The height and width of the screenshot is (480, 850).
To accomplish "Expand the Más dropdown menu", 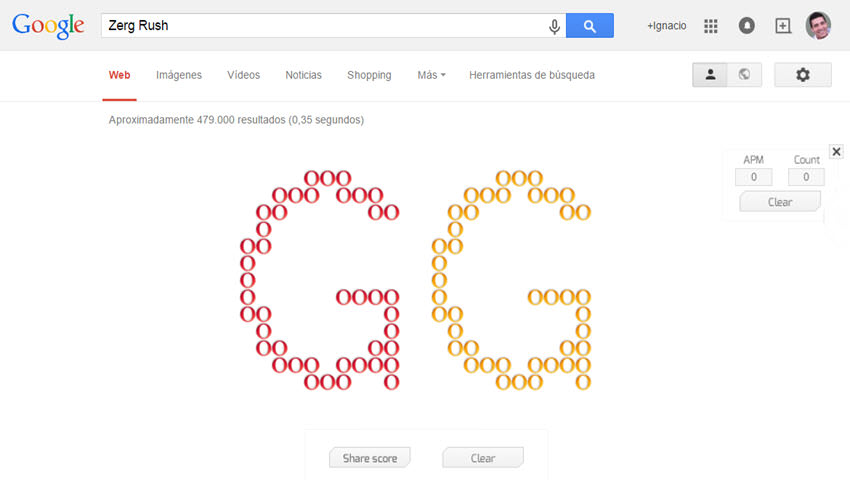I will tap(432, 75).
